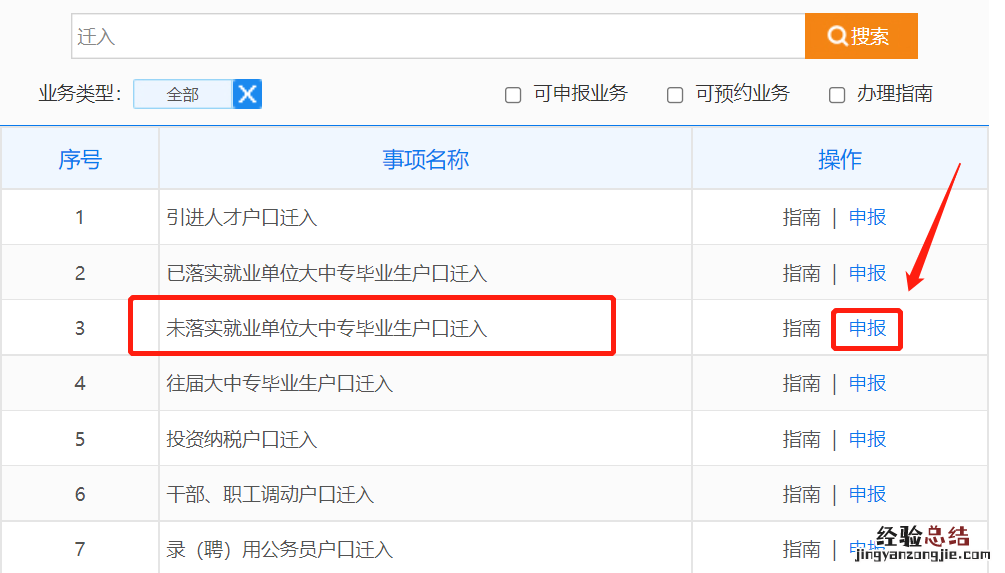Click the orange 搜索 search button
This screenshot has width=1005, height=573.
pos(860,37)
